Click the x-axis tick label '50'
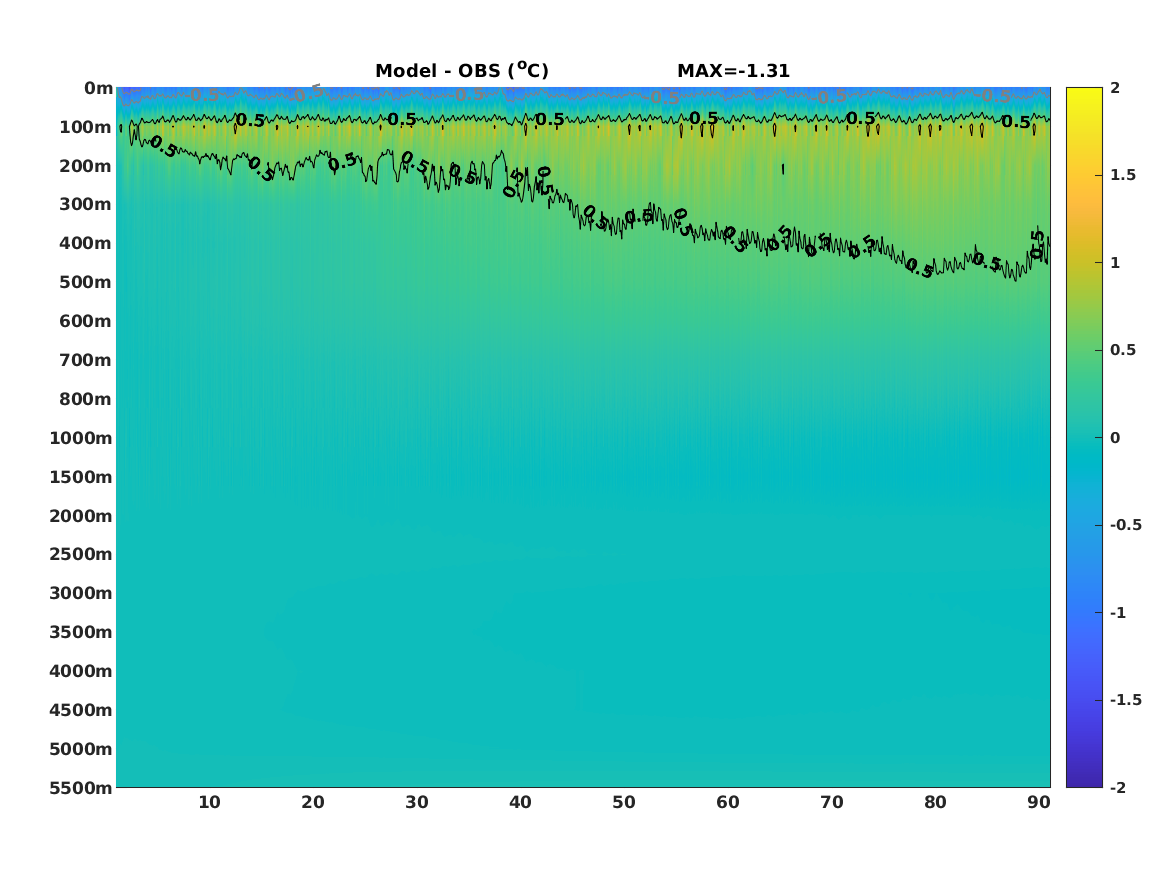 pos(624,802)
